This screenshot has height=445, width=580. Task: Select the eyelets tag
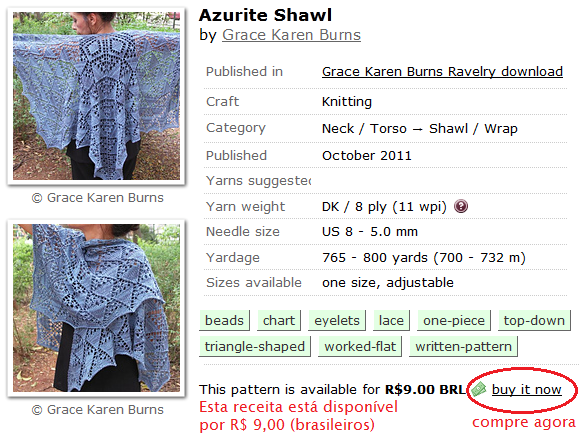pos(337,320)
